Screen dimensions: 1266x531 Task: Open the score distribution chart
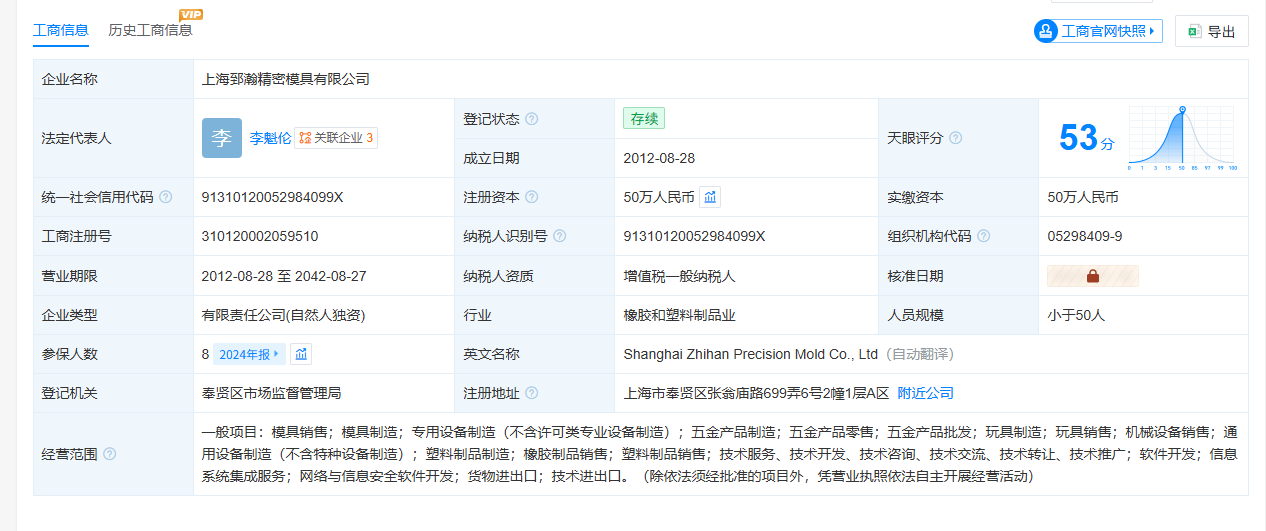[x=1183, y=138]
